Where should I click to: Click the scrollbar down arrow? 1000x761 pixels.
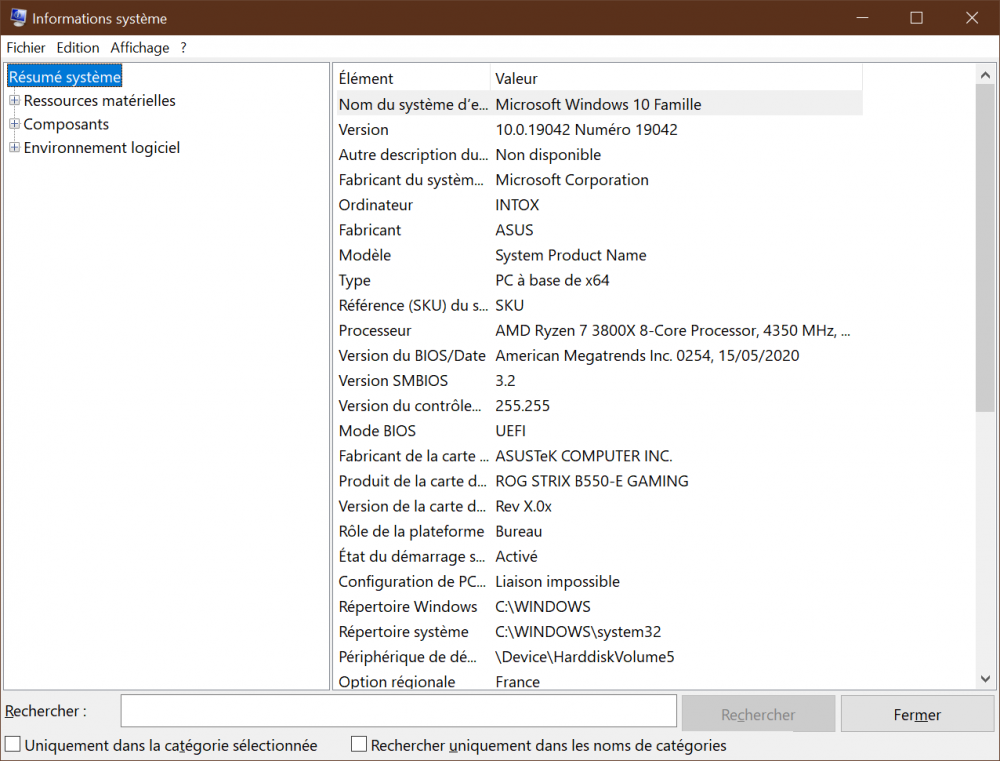point(985,679)
